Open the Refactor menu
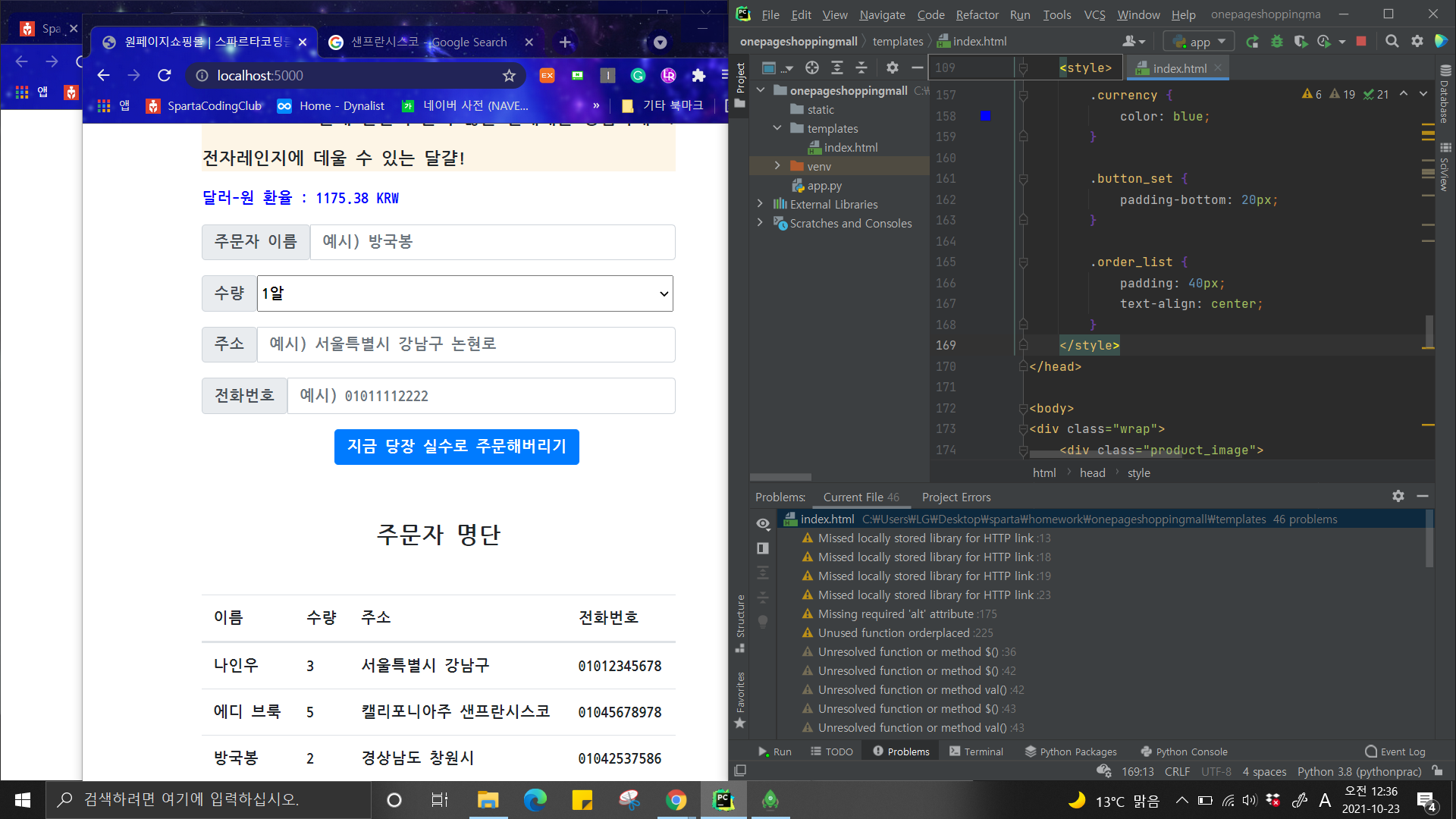The width and height of the screenshot is (1456, 819). click(977, 14)
